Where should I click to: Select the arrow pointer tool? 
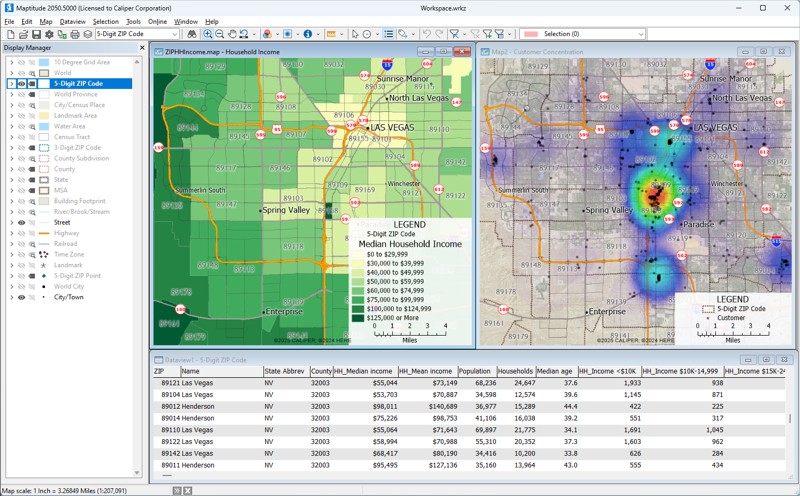tap(355, 34)
